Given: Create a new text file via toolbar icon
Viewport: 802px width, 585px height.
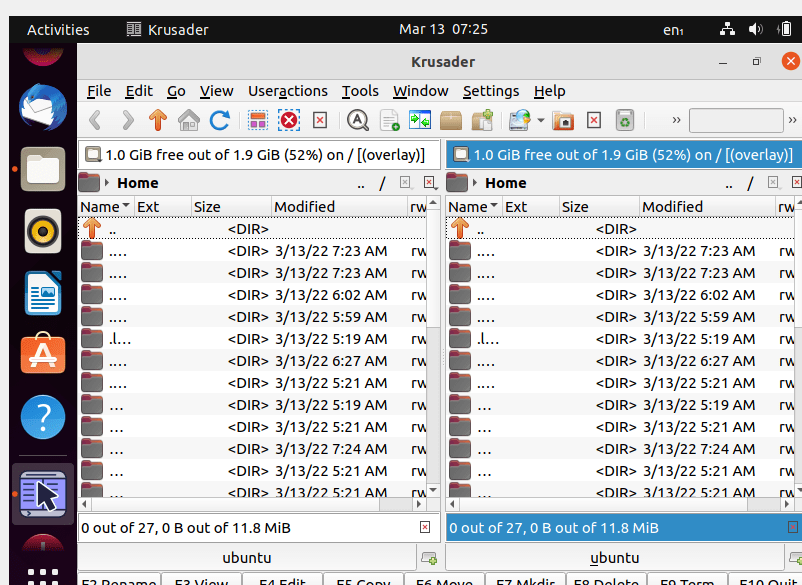Looking at the screenshot, I should click(x=389, y=121).
